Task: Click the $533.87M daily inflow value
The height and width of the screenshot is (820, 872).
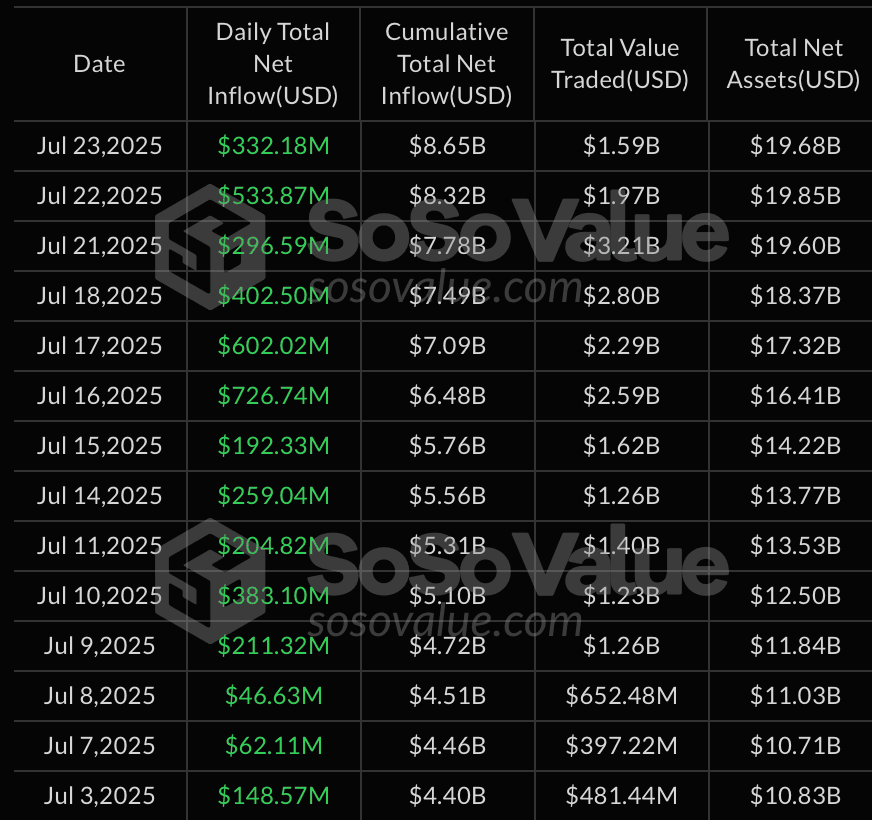Action: tap(273, 196)
